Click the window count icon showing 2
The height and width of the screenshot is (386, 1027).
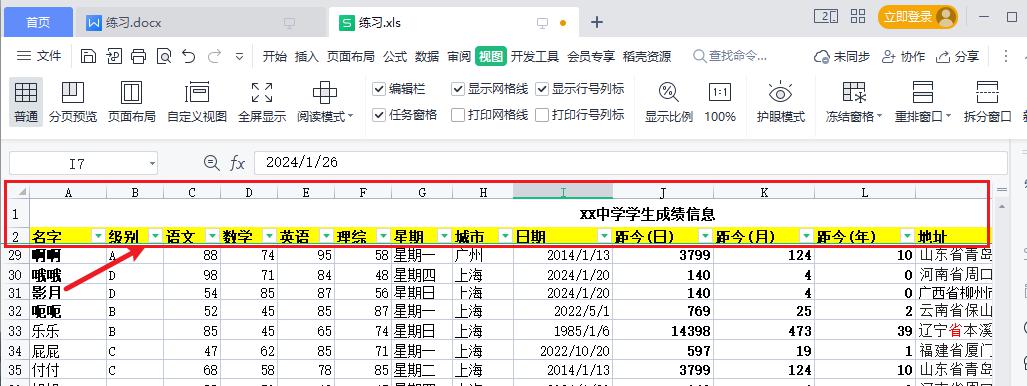point(825,16)
